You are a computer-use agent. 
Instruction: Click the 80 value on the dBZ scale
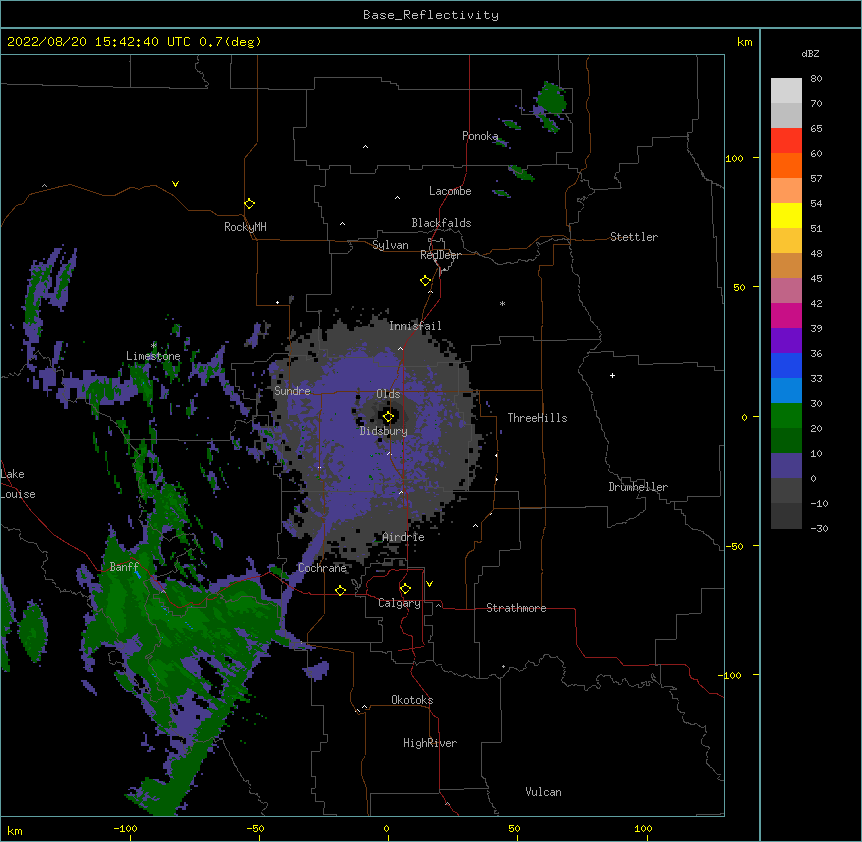point(816,79)
